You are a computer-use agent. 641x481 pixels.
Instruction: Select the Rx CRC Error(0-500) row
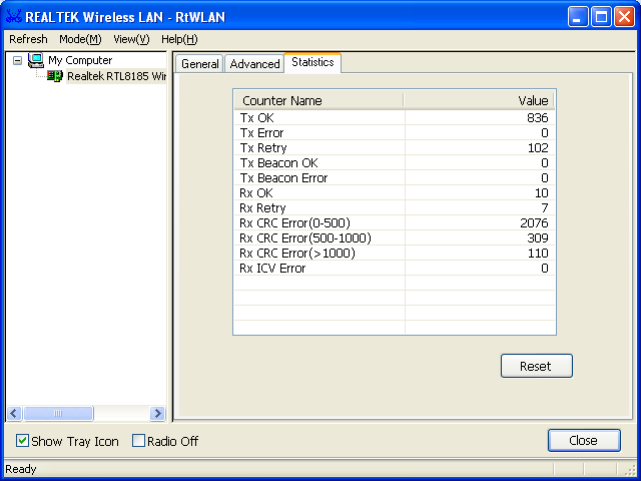point(394,223)
